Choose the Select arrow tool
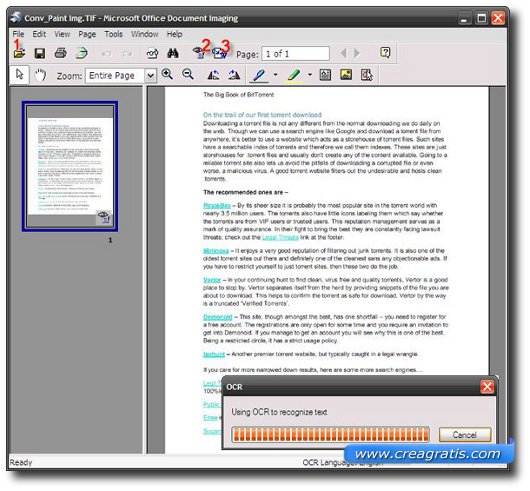Image resolution: width=530 pixels, height=491 pixels. tap(20, 75)
